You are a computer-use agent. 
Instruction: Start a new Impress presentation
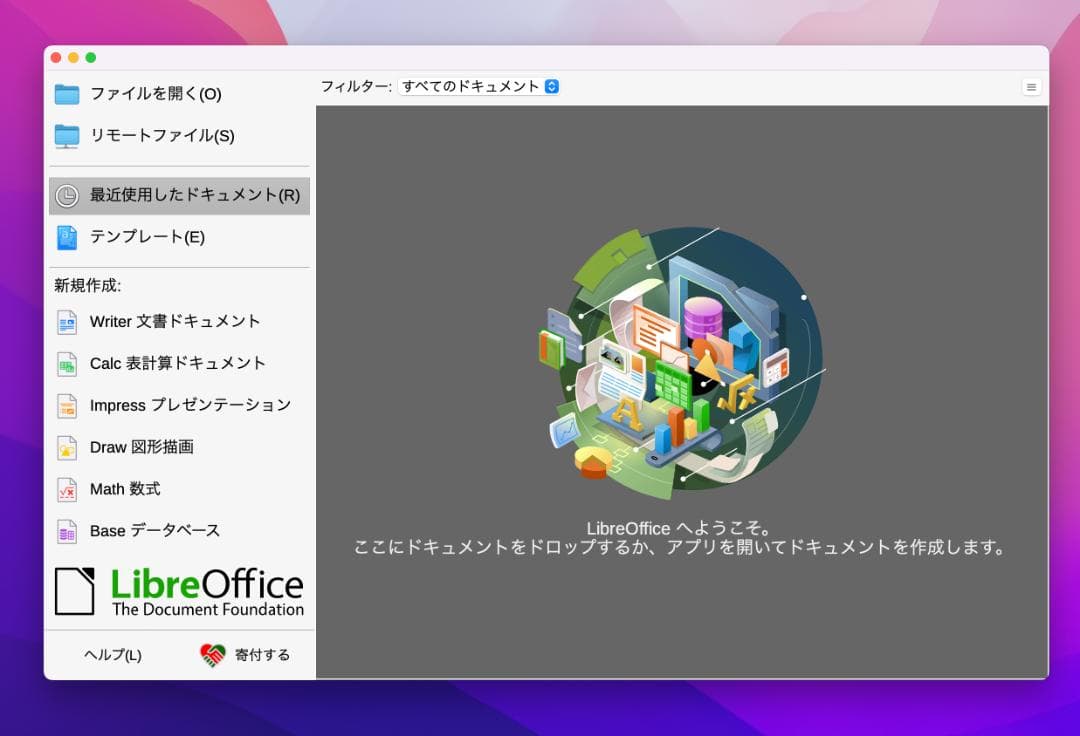point(190,405)
